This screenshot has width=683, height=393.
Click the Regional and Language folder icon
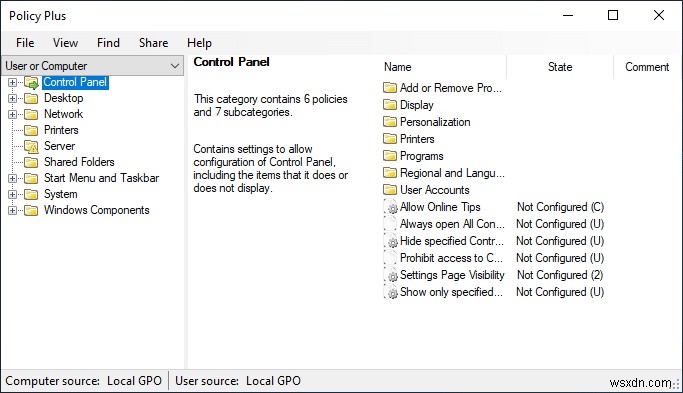[x=390, y=173]
